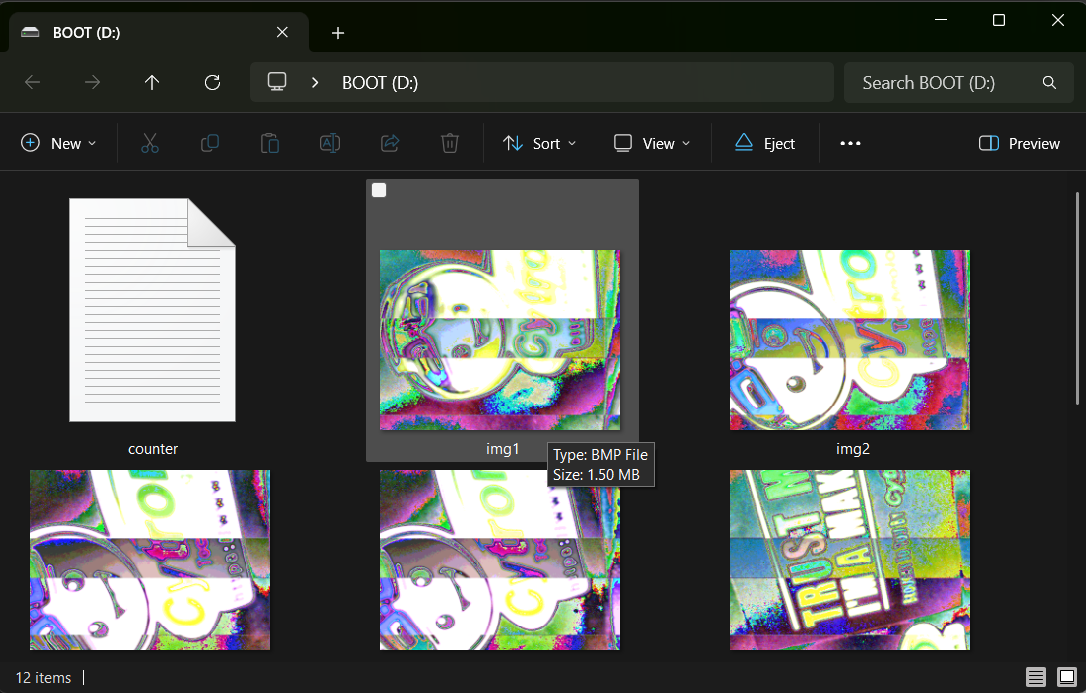
Task: Click BOOT (D:) in the address bar
Action: (380, 82)
